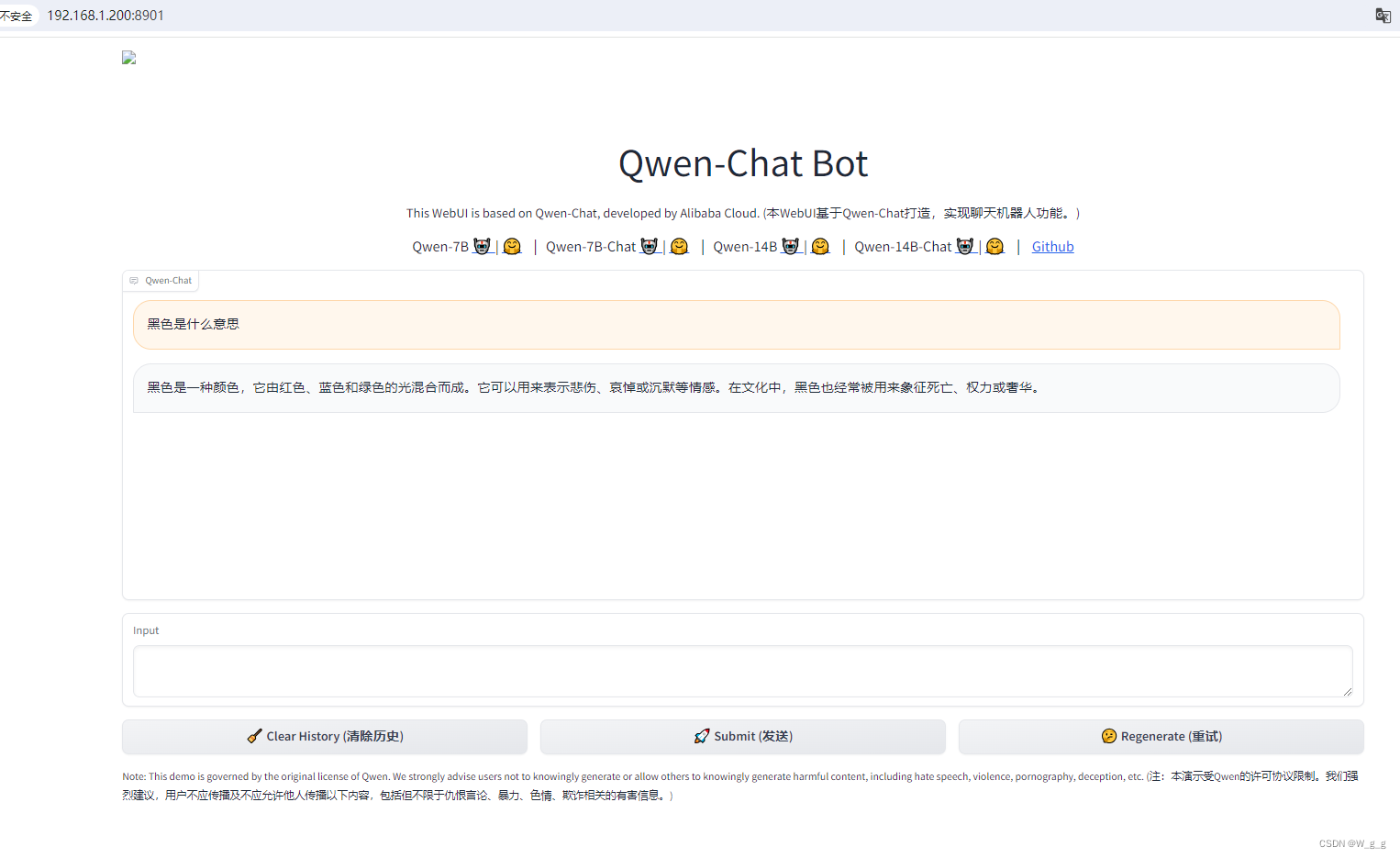Follow the Qwen-14B model link

coord(746,246)
